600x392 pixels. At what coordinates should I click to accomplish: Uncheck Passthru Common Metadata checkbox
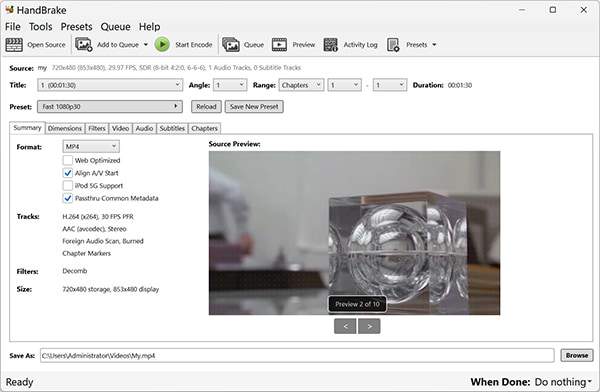coord(68,198)
